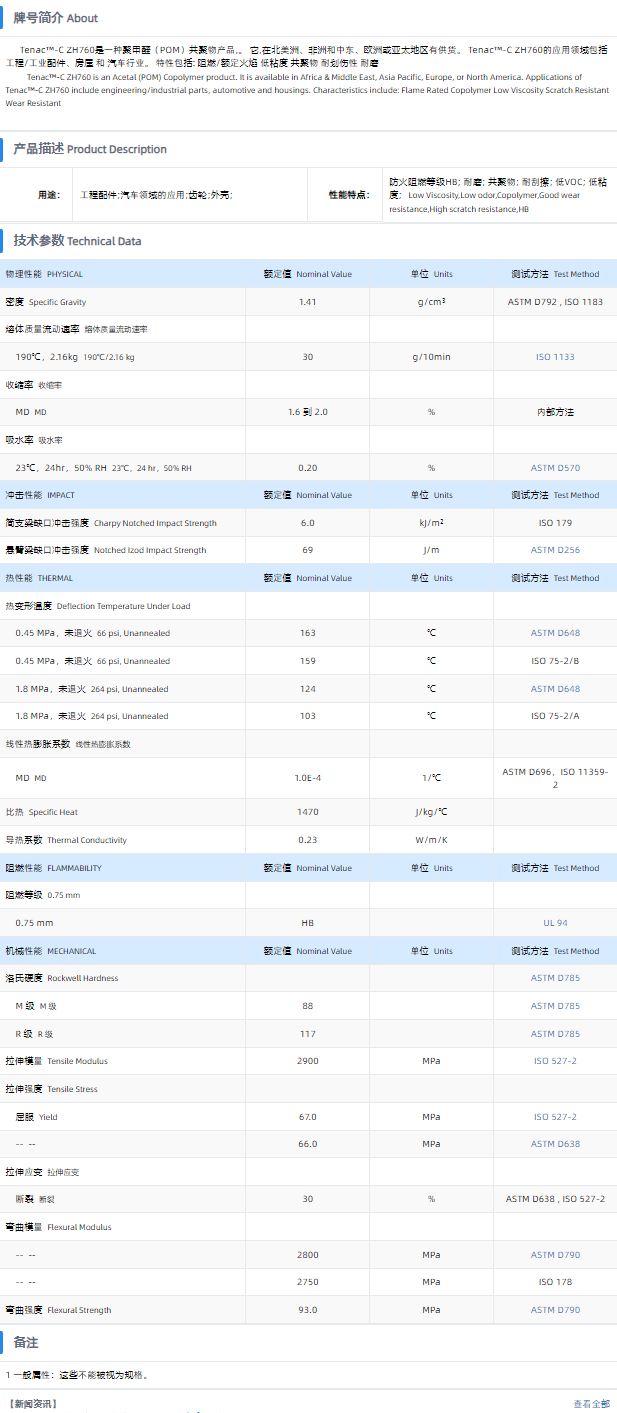The width and height of the screenshot is (617, 1413).
Task: Click ASTM D648 link for 124 °C row
Action: 555,688
